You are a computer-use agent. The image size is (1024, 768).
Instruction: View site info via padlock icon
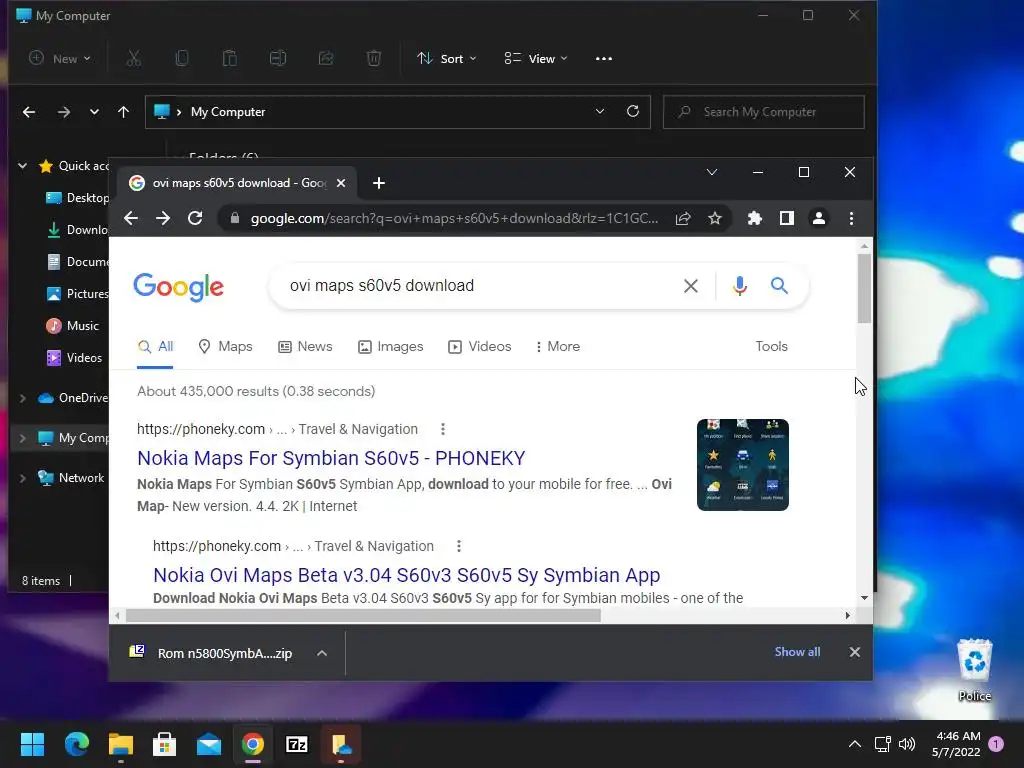[x=234, y=218]
